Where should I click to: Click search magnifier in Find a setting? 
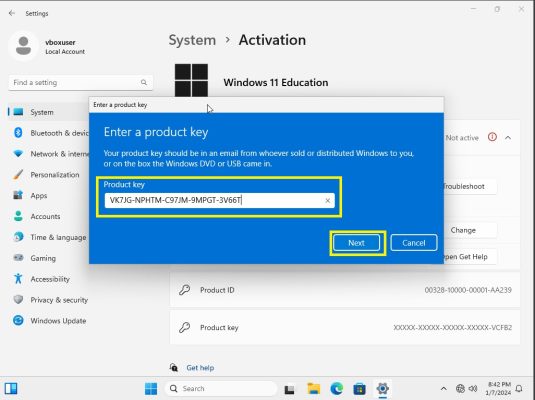(144, 83)
